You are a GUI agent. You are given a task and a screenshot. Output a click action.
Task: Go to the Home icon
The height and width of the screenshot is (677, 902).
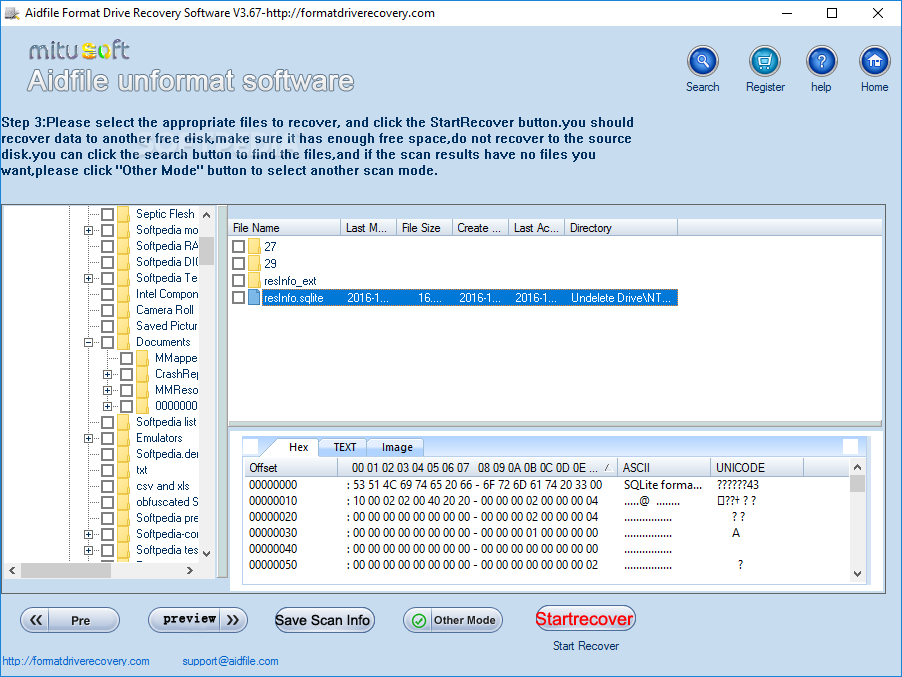click(x=874, y=61)
